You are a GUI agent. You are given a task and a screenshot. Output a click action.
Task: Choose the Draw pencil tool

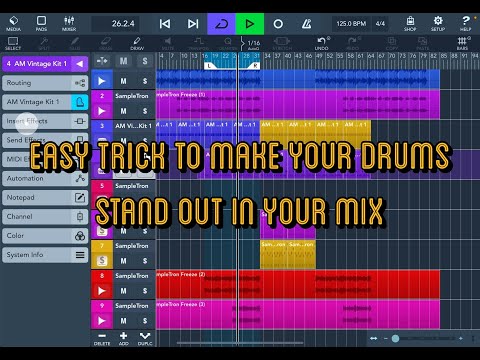tap(137, 44)
